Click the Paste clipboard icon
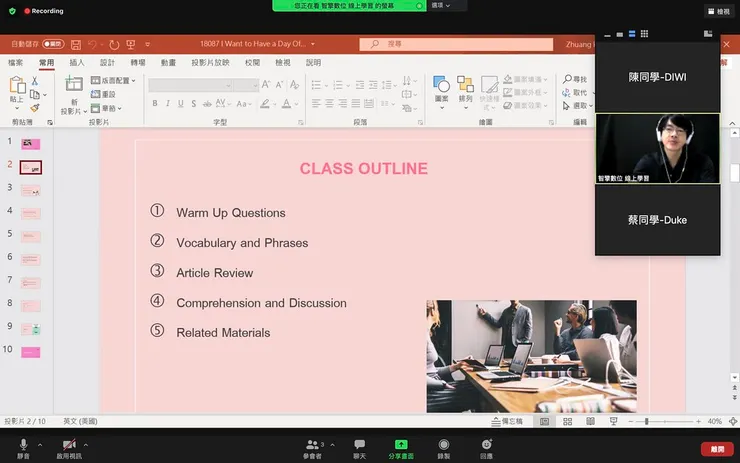 click(x=17, y=85)
